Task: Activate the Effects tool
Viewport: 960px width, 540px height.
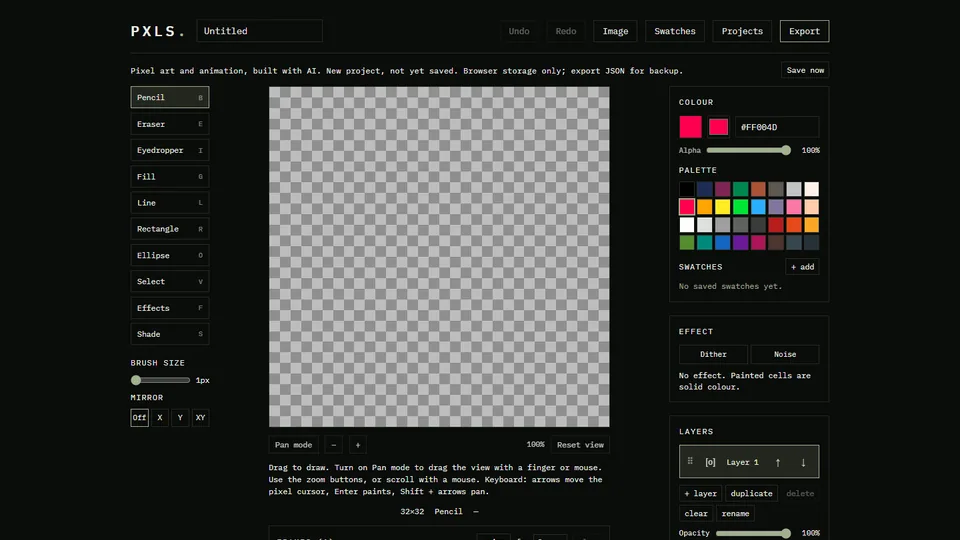Action: tap(170, 308)
